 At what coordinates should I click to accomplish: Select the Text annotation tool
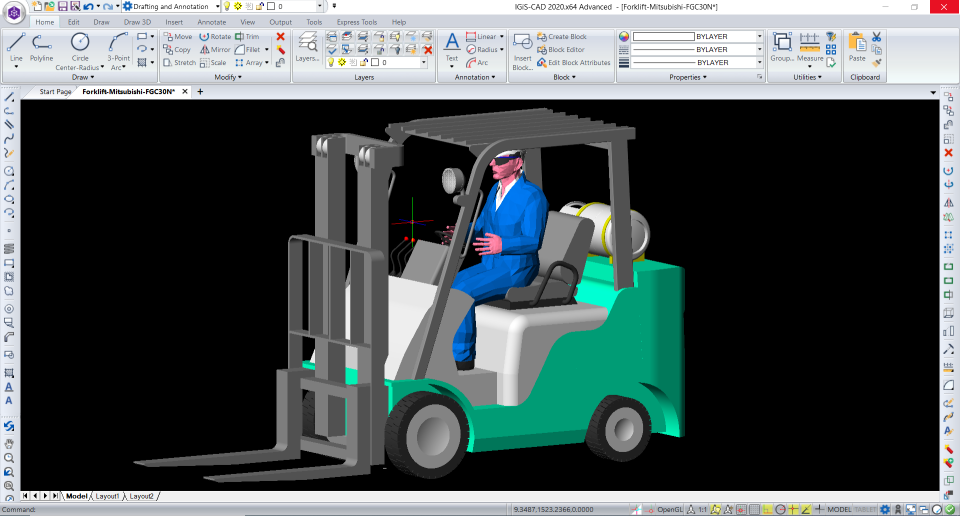[452, 48]
